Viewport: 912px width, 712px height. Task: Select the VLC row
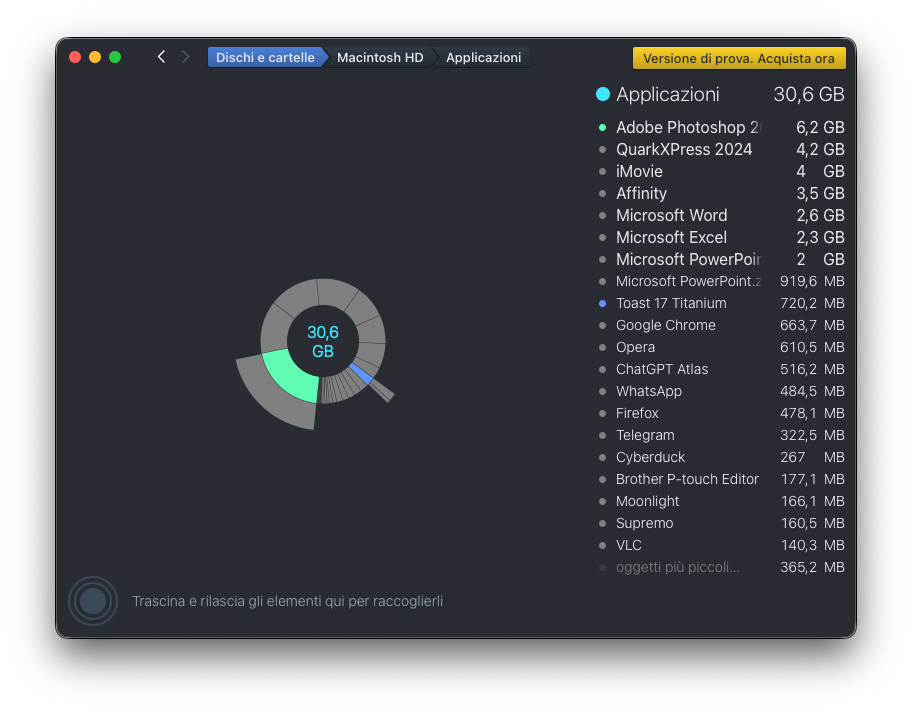721,546
